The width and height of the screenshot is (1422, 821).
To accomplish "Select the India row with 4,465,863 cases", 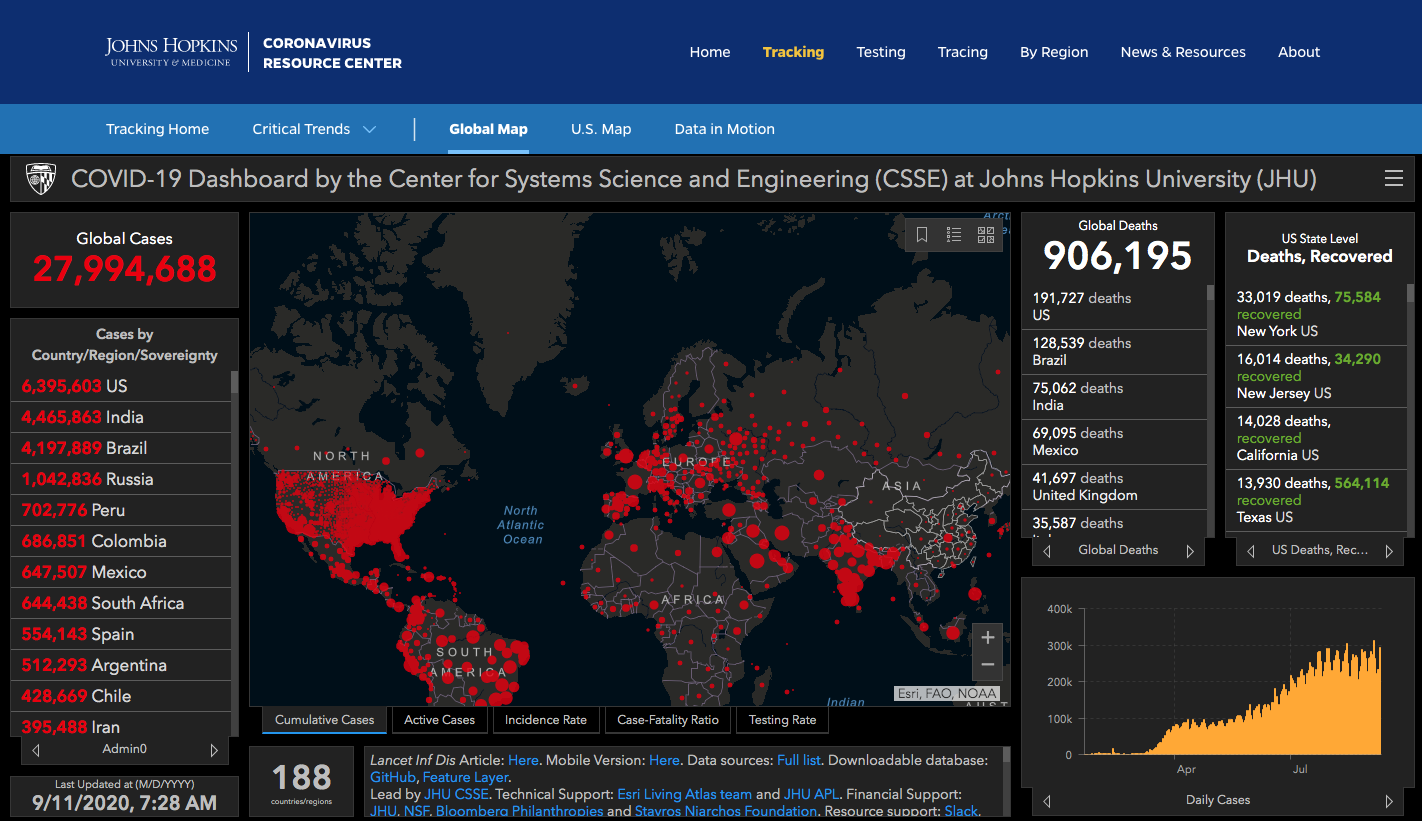I will click(x=120, y=417).
